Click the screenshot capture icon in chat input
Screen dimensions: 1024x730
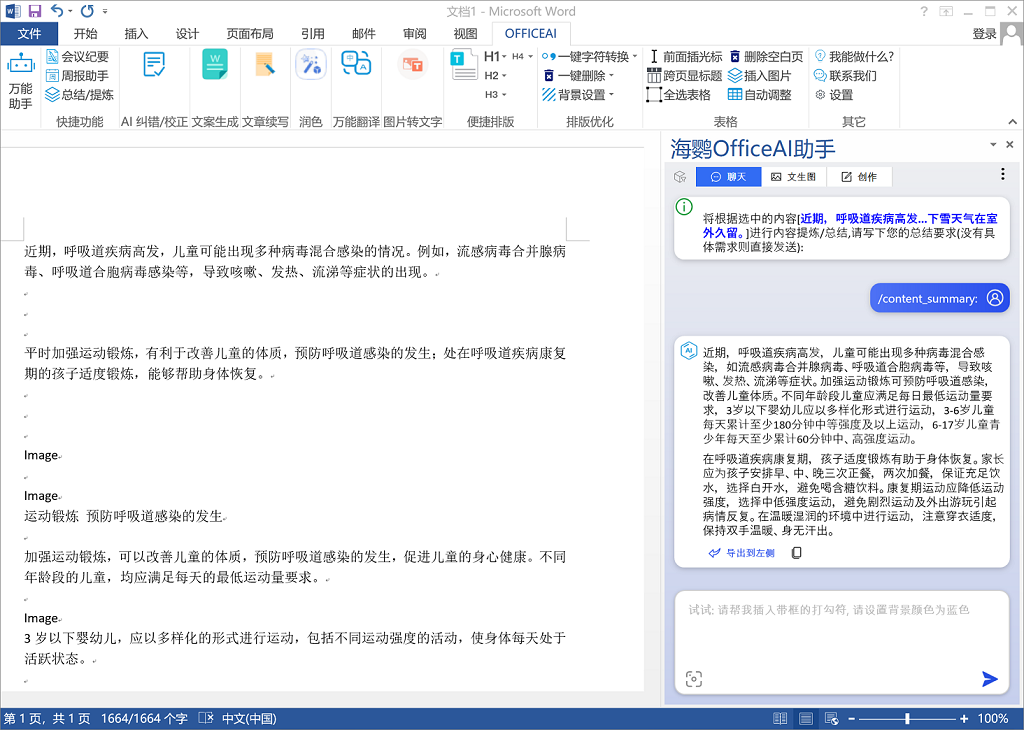tap(694, 679)
